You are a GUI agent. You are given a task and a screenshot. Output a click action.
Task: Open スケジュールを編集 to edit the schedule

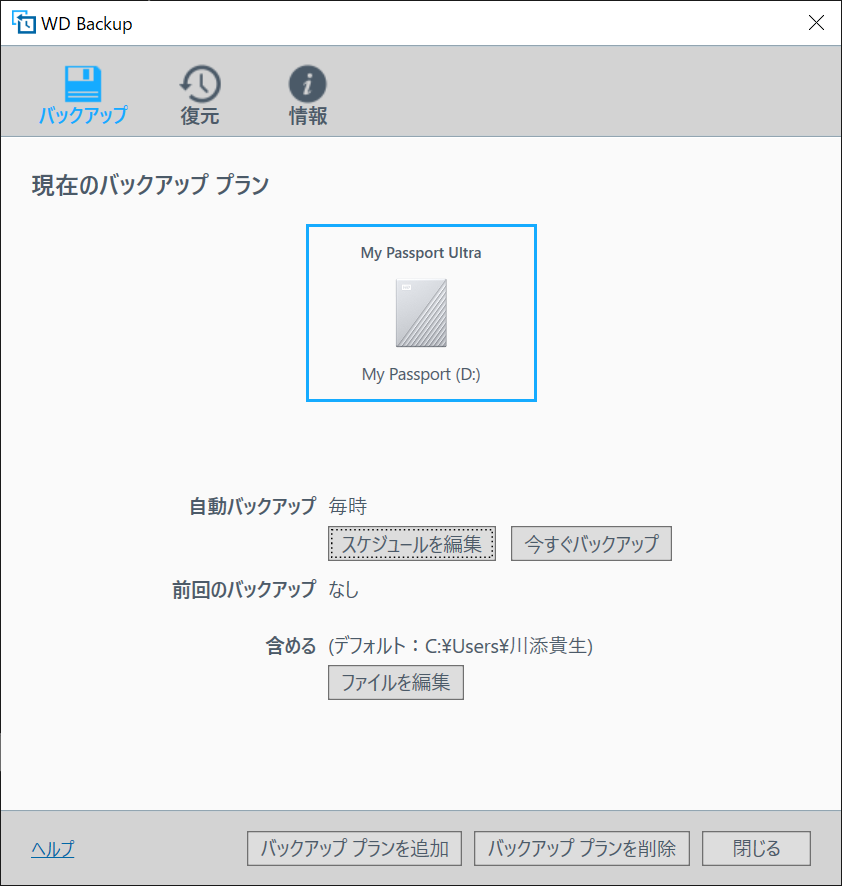click(x=411, y=543)
